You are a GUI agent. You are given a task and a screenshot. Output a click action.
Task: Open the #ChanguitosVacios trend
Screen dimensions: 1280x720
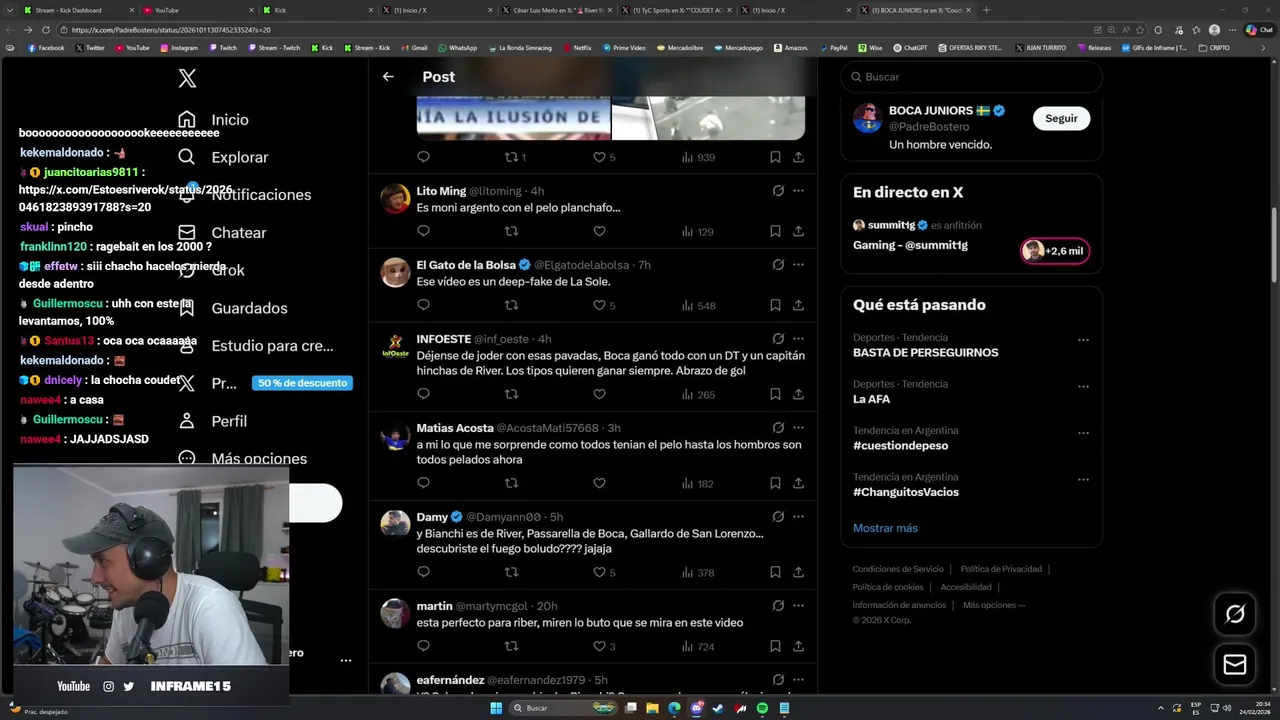(906, 492)
